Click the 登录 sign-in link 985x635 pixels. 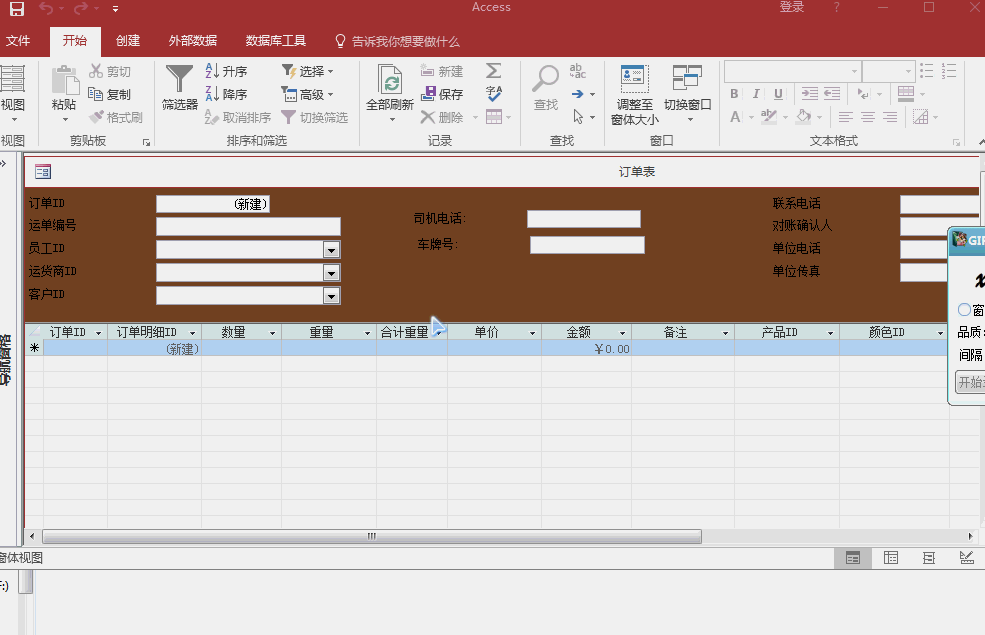pyautogui.click(x=792, y=8)
